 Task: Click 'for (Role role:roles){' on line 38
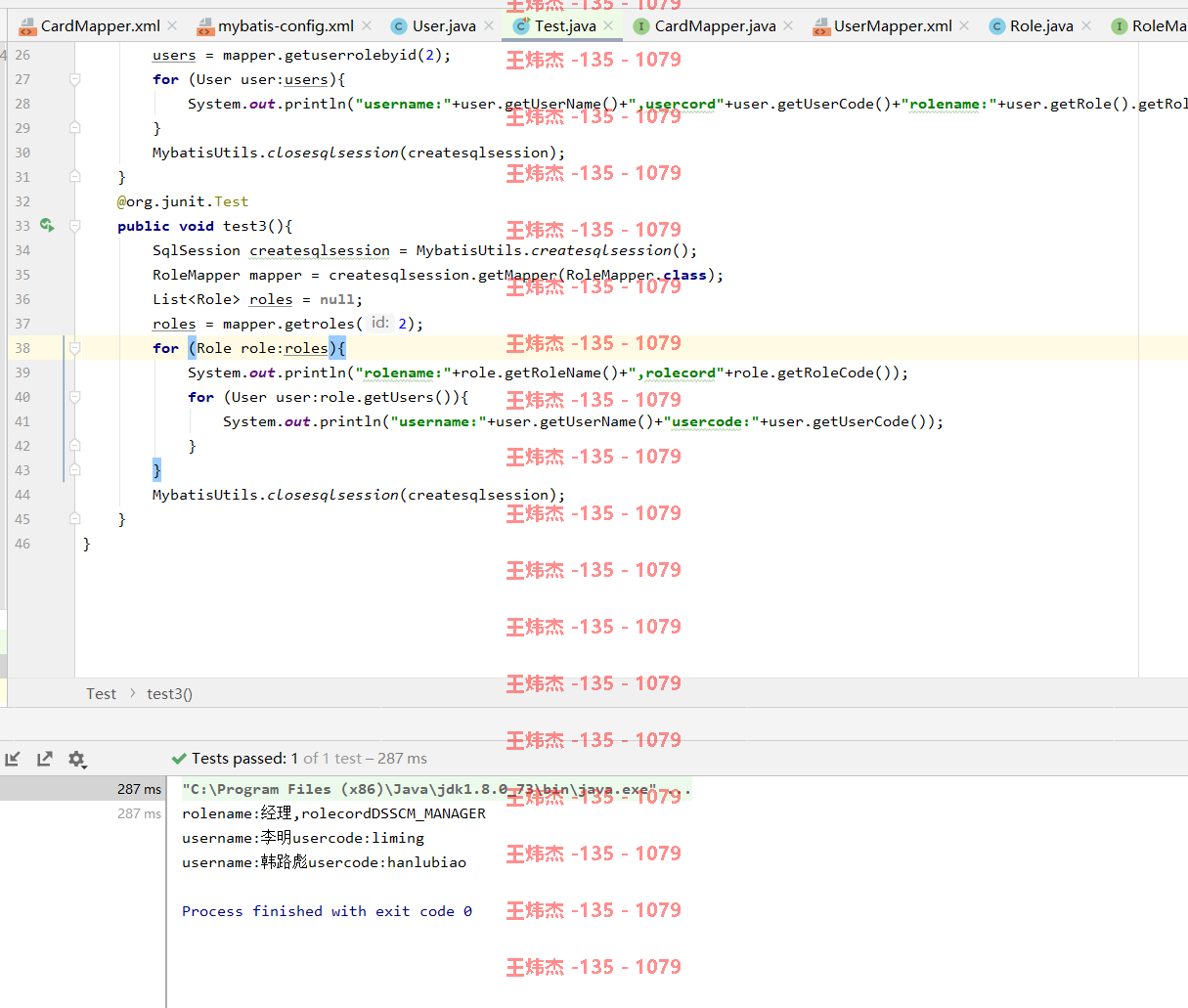249,348
